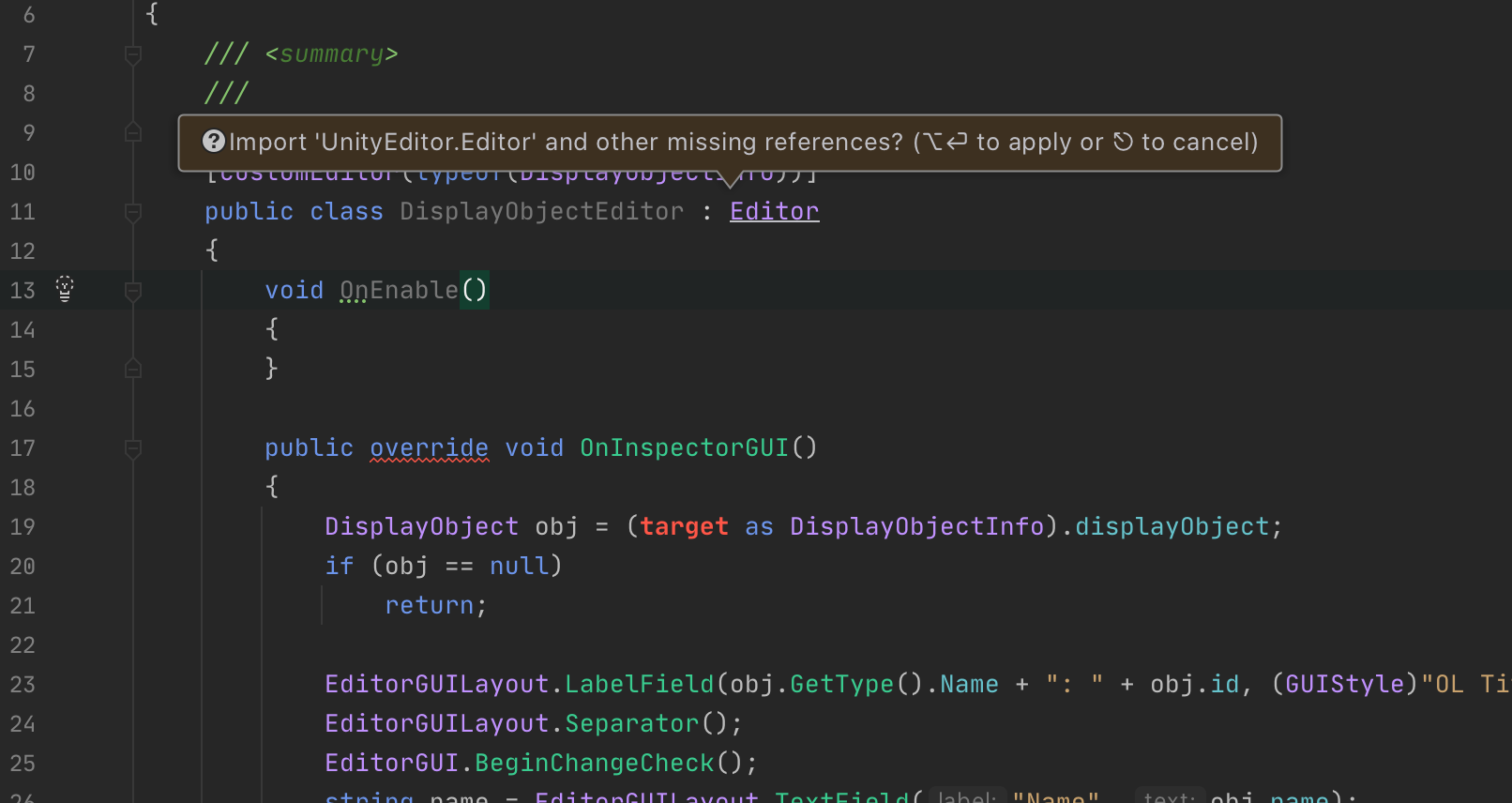Click the fold end marker on line 15
The width and height of the screenshot is (1512, 803).
coord(133,369)
